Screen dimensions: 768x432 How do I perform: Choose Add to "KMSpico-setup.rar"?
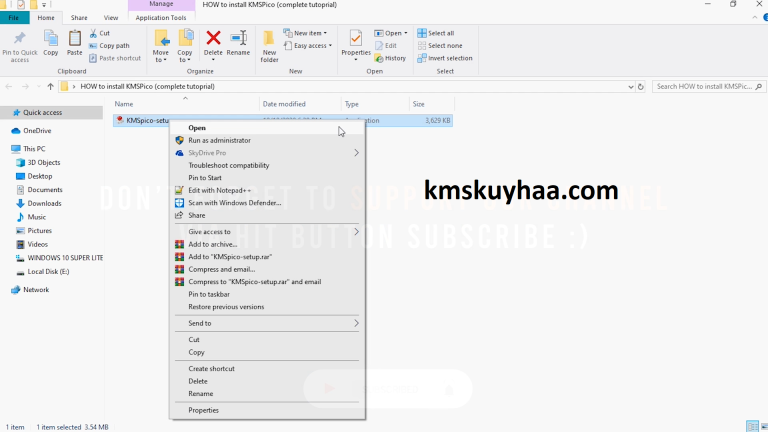point(267,257)
